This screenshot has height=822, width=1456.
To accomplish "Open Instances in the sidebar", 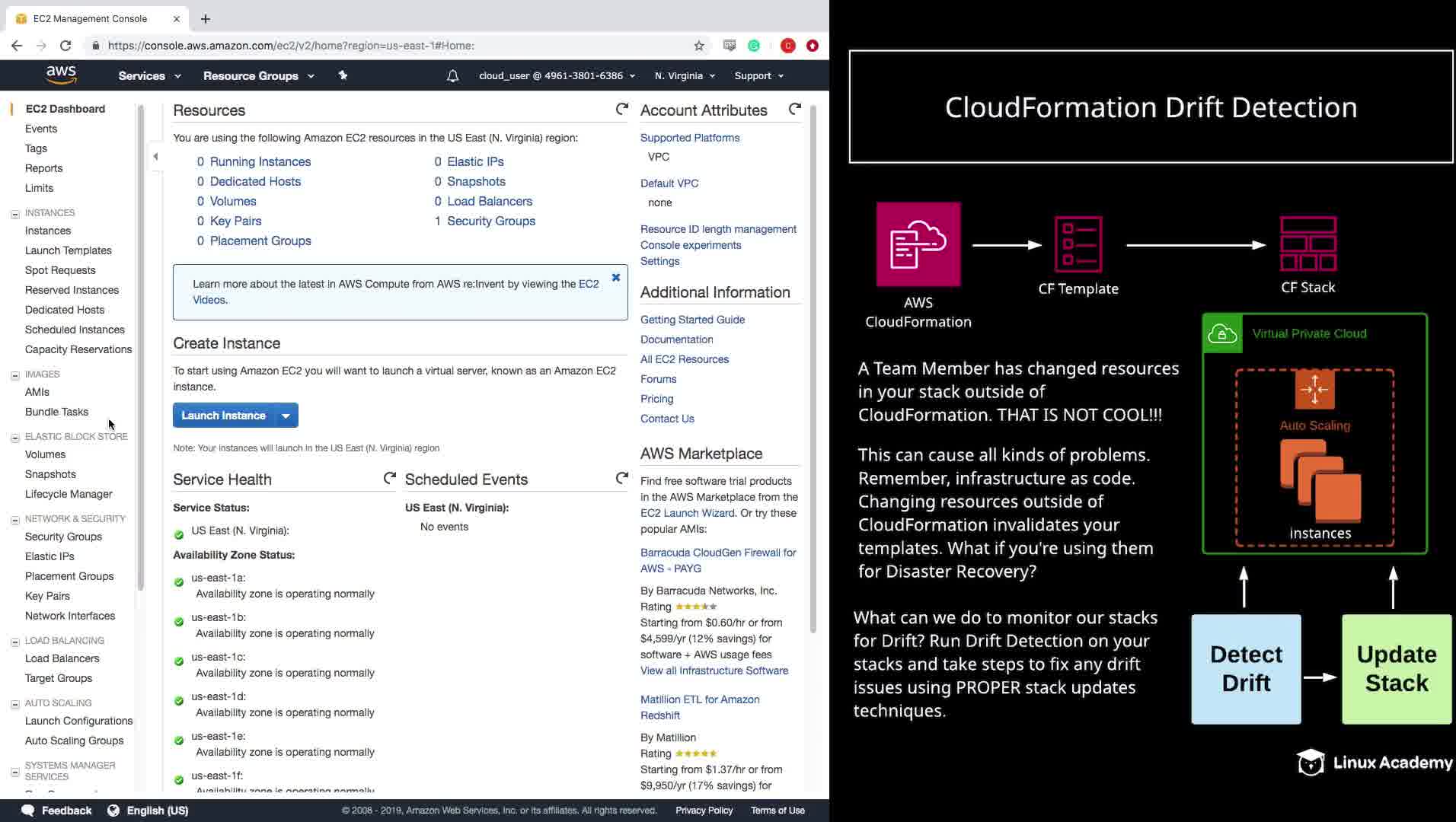I will (x=48, y=231).
